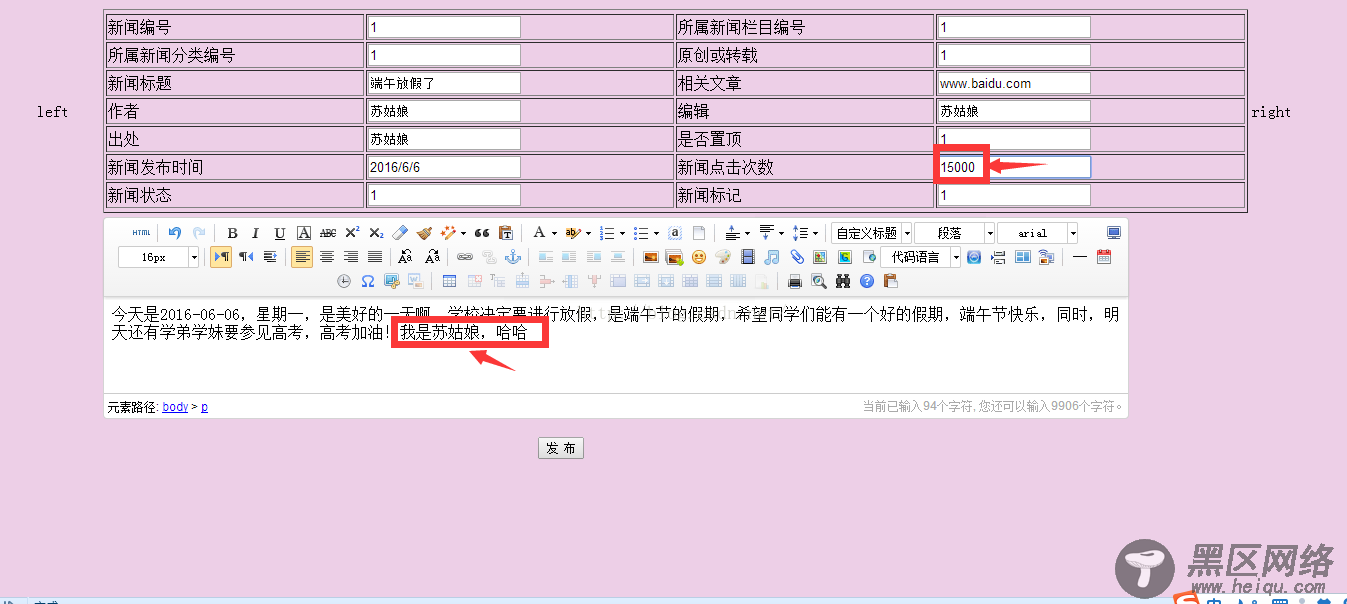Screen dimensions: 1347x604
Task: Open the 代码语言 code language dropdown
Action: (x=920, y=257)
